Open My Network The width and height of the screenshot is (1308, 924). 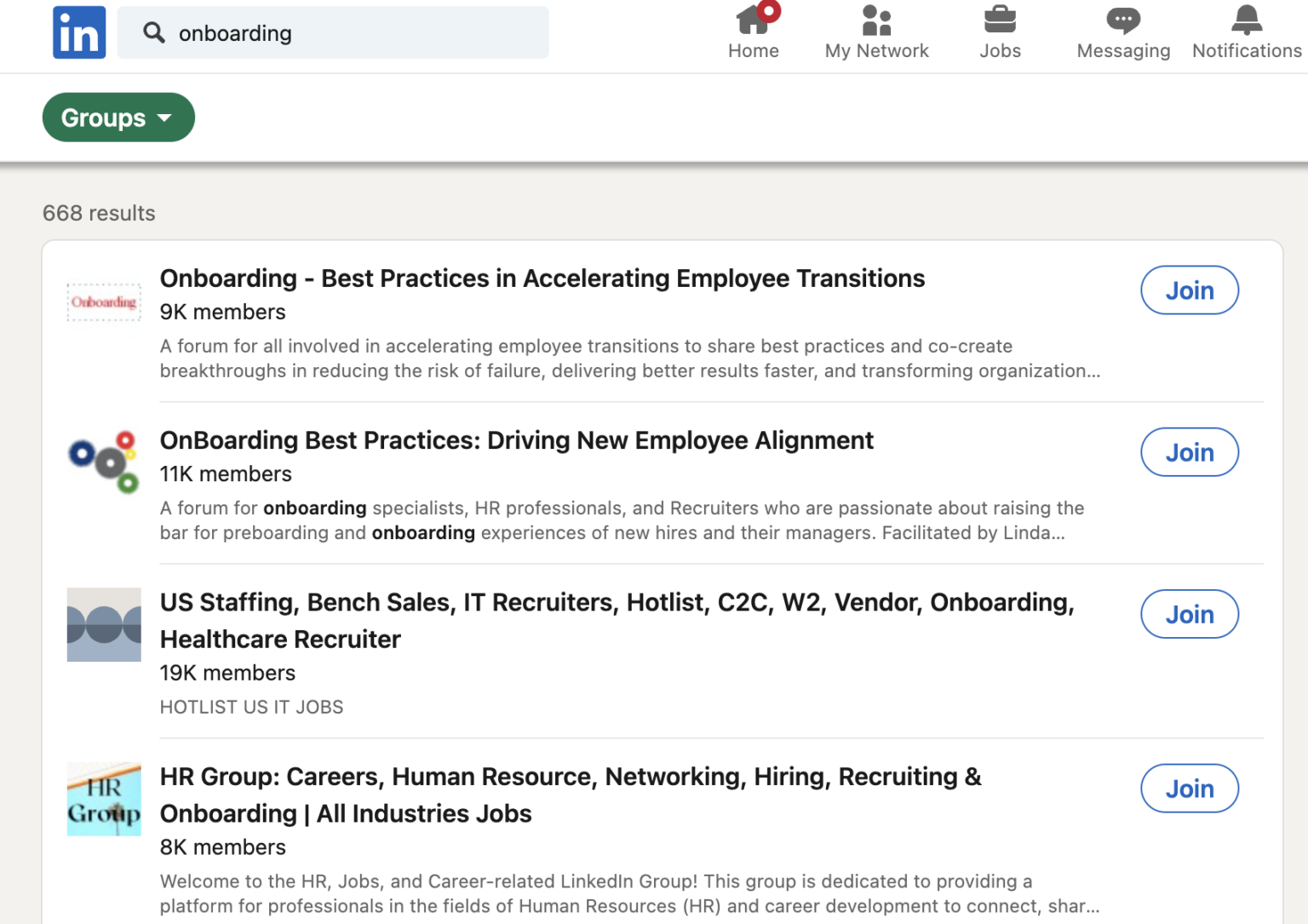pos(876,32)
